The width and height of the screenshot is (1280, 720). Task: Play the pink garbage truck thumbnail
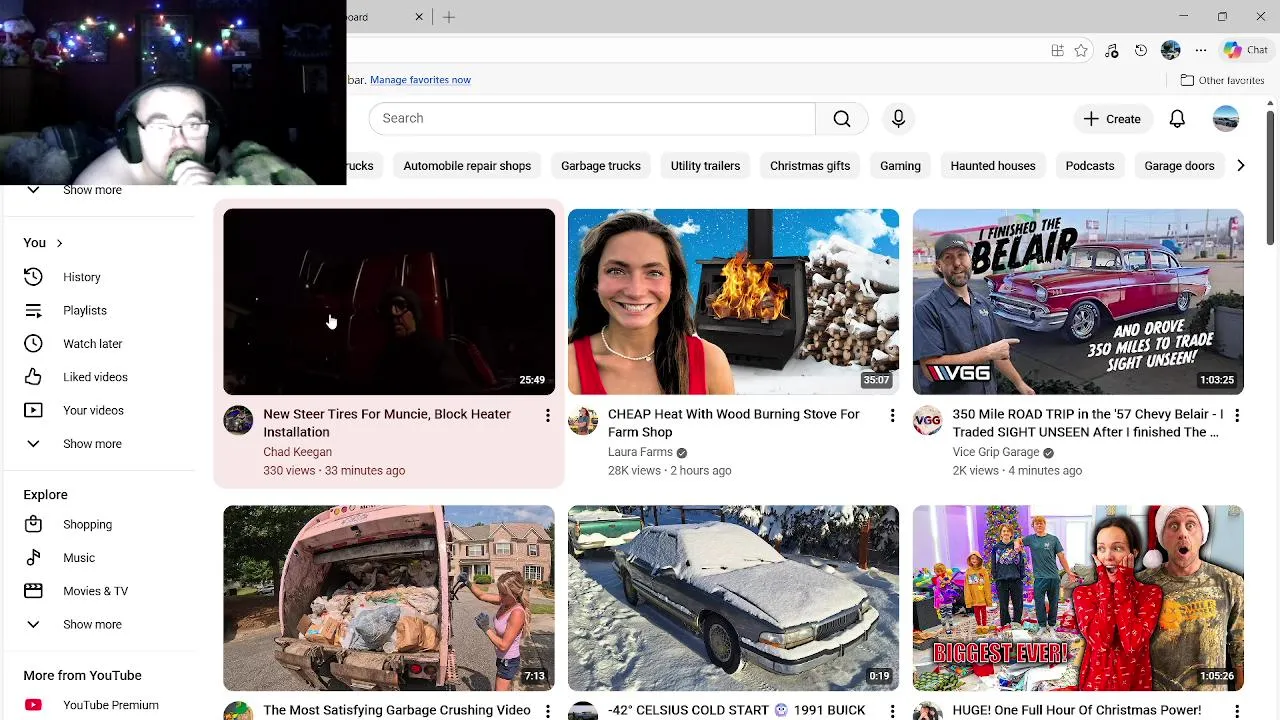(x=389, y=598)
